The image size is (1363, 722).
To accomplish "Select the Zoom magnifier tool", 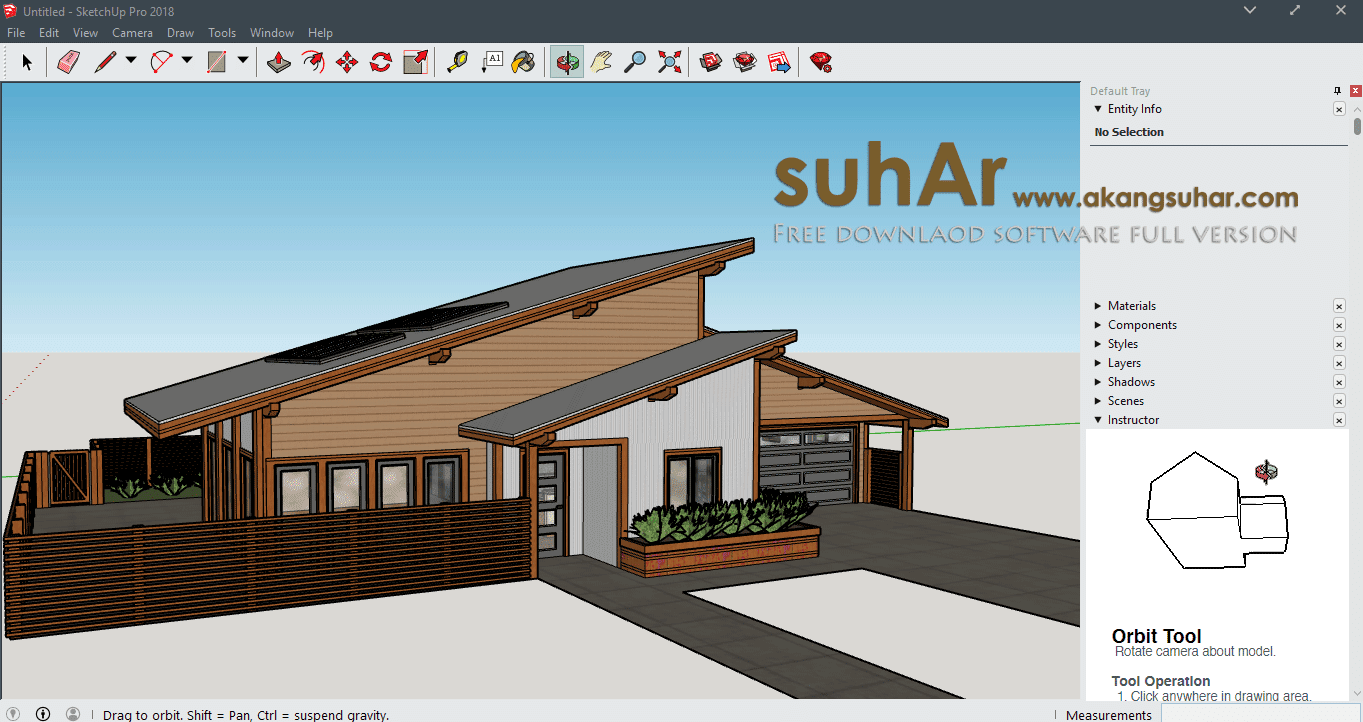I will click(635, 62).
